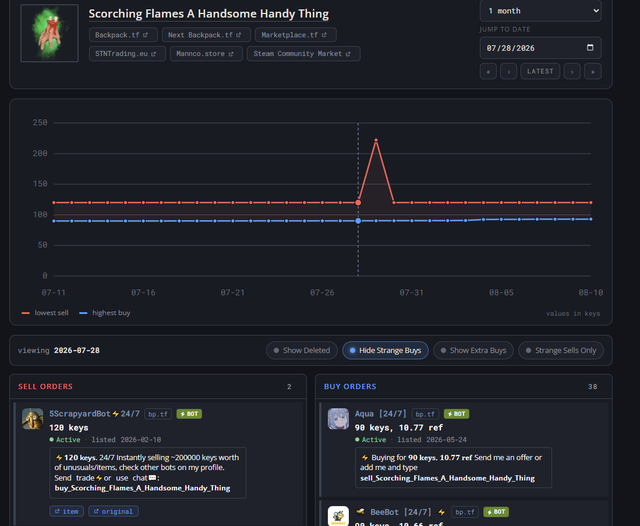This screenshot has height=526, width=640.
Task: Click the red peak point on chart
Action: pyautogui.click(x=376, y=140)
